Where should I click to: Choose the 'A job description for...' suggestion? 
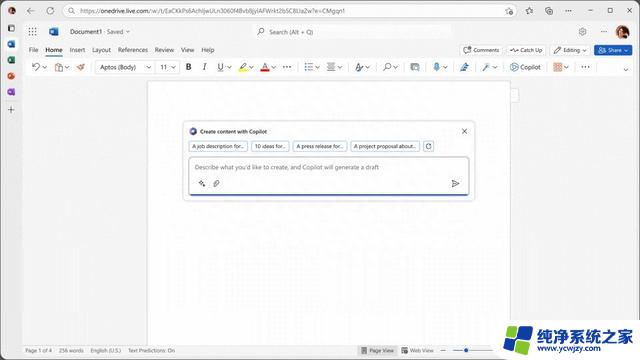(x=218, y=146)
